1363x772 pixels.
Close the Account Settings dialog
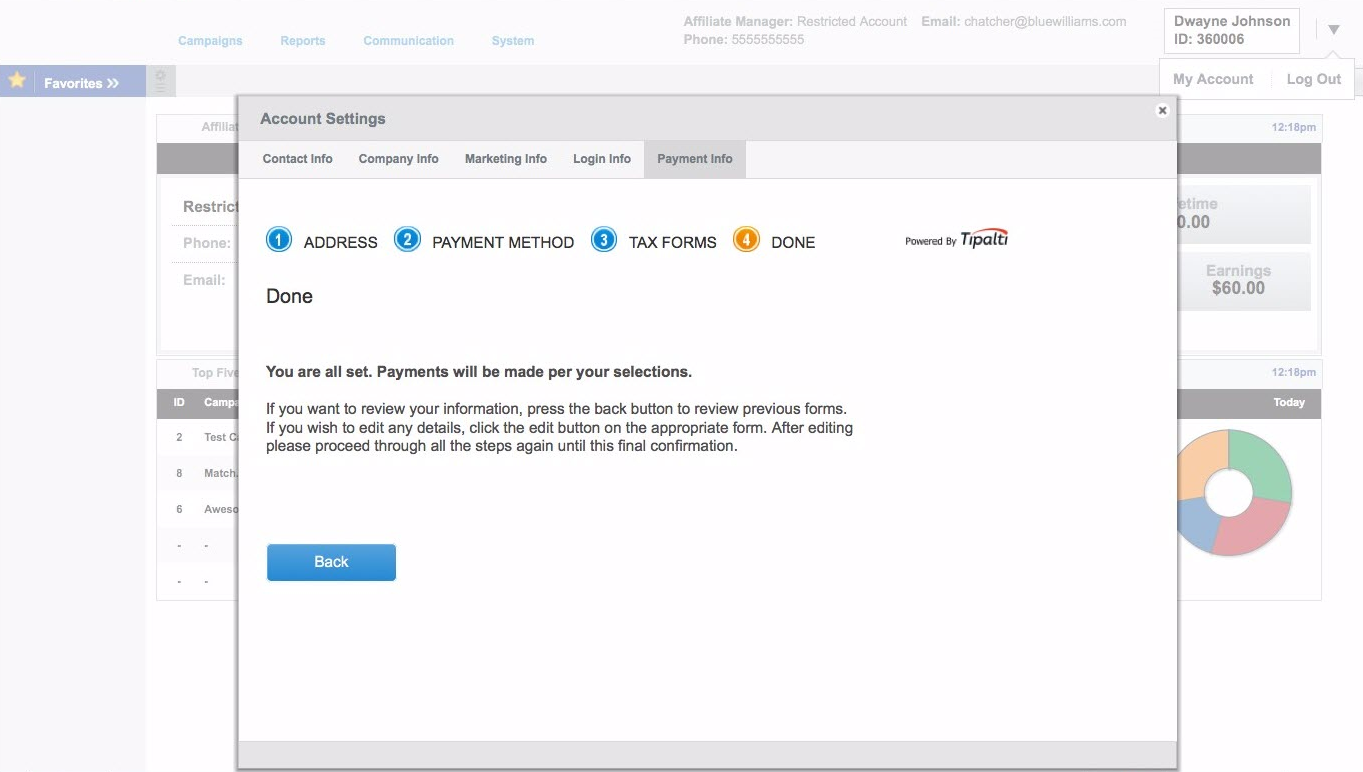pos(1161,110)
